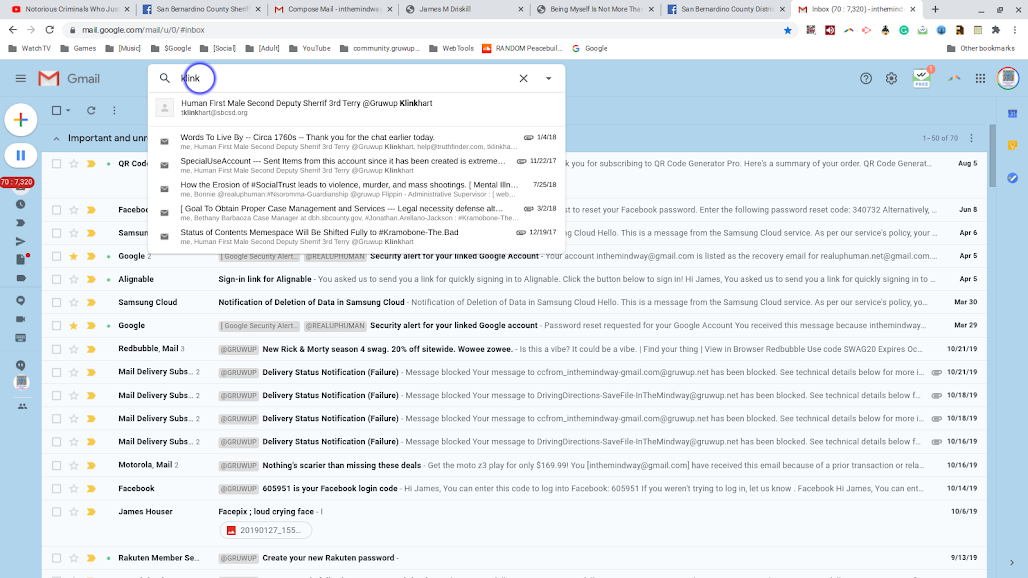Open Google account avatar menu
Image resolution: width=1028 pixels, height=578 pixels.
click(1008, 78)
